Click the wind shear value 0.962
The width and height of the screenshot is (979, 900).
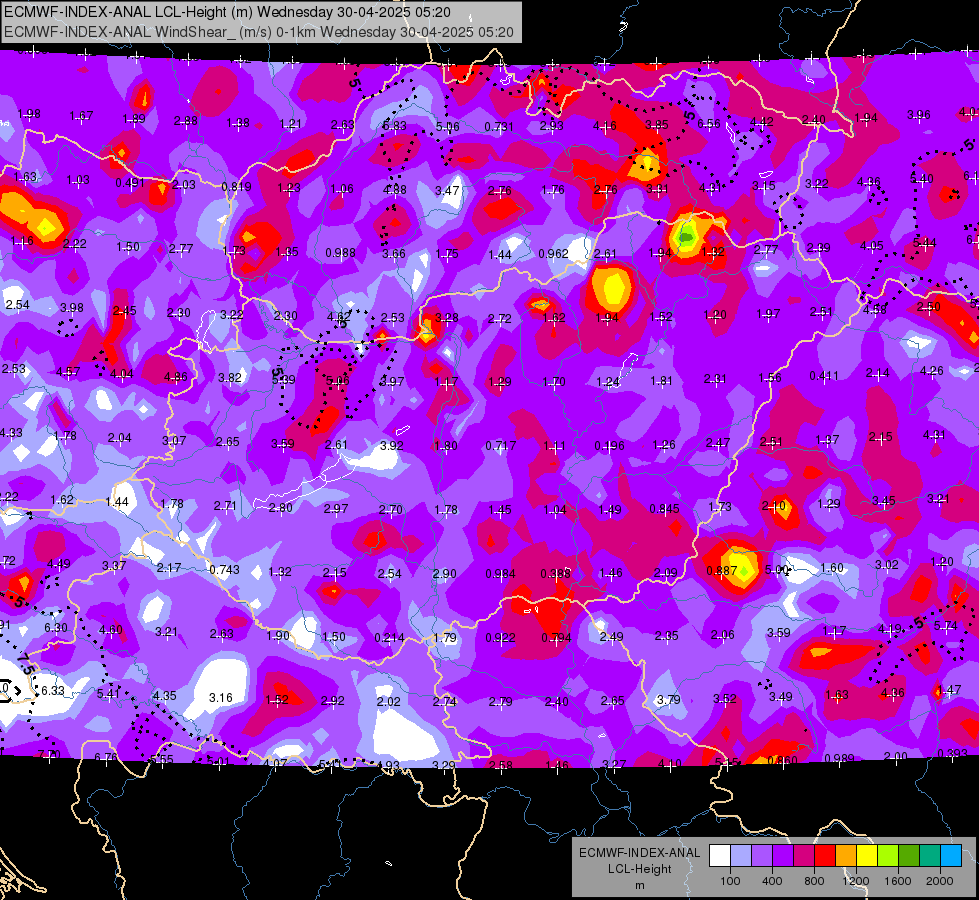553,254
